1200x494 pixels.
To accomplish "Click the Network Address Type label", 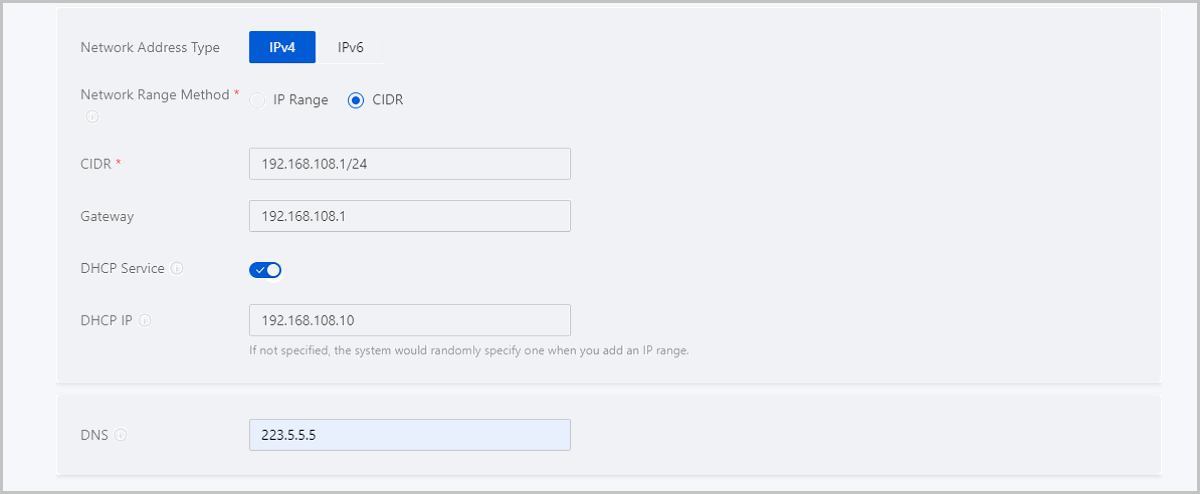I will coord(150,48).
